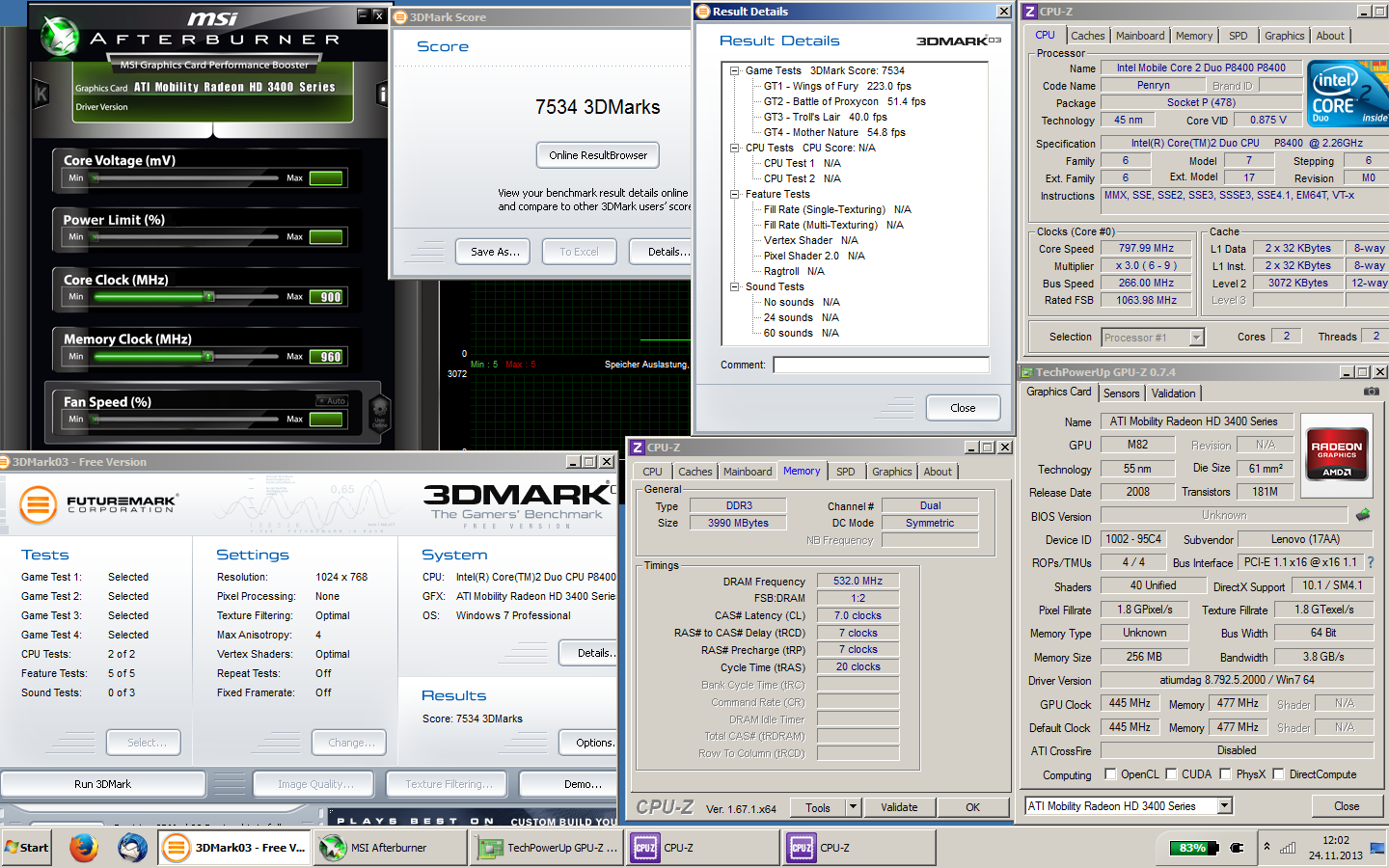Image resolution: width=1389 pixels, height=868 pixels.
Task: Click the MSI Afterburner star logo
Action: tap(60, 38)
